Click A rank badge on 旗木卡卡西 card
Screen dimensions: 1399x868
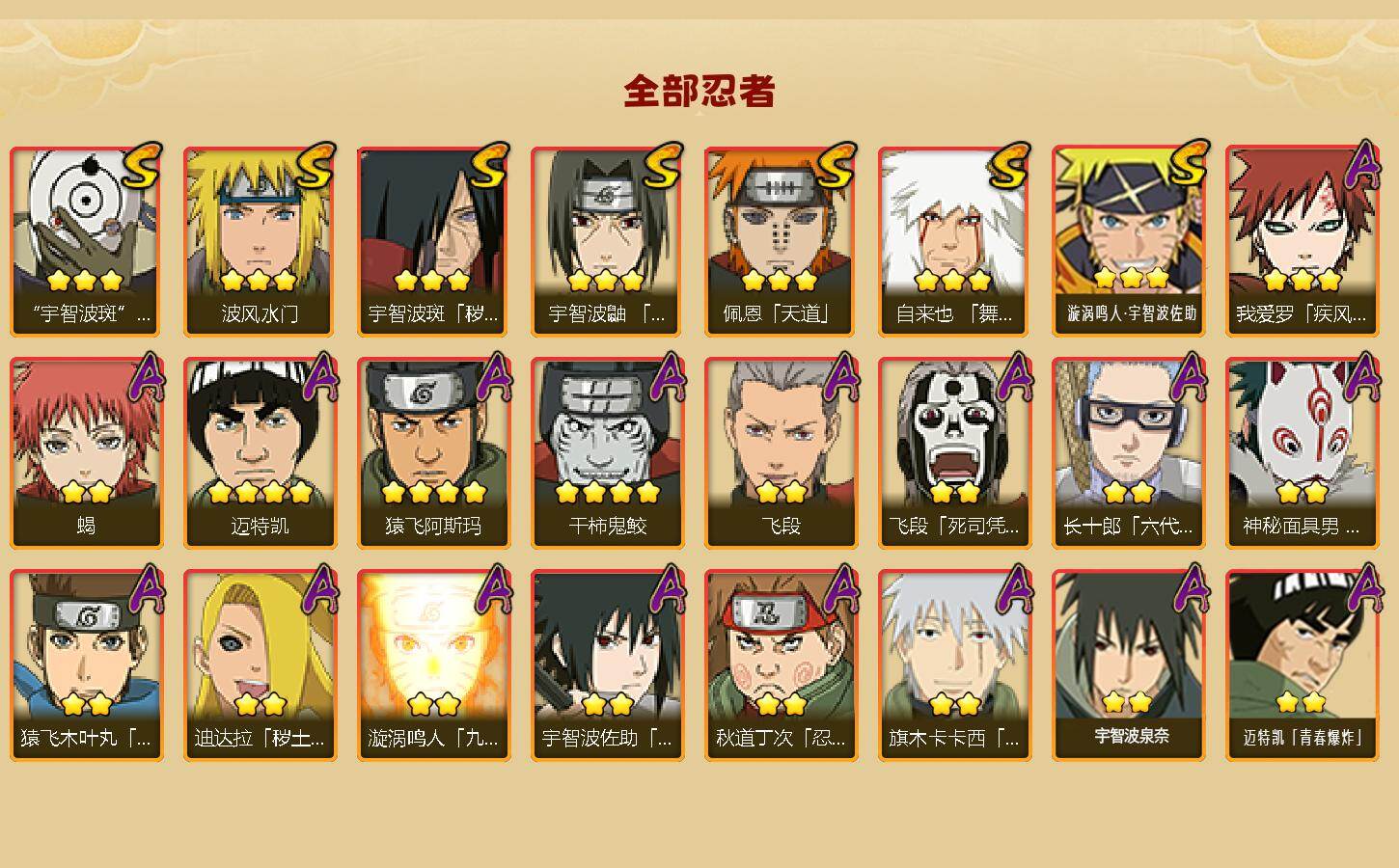pos(1013,589)
